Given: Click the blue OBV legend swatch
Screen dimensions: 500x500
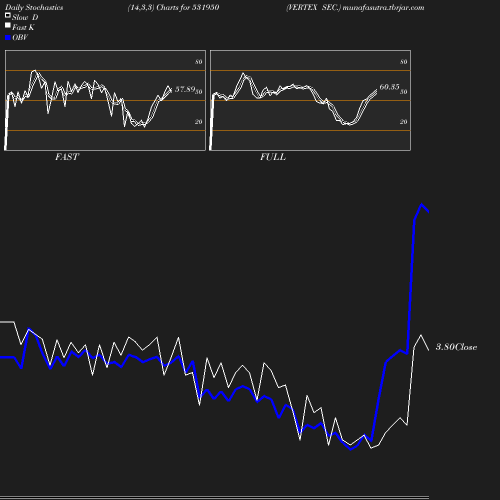Looking at the screenshot, I should tap(8, 38).
